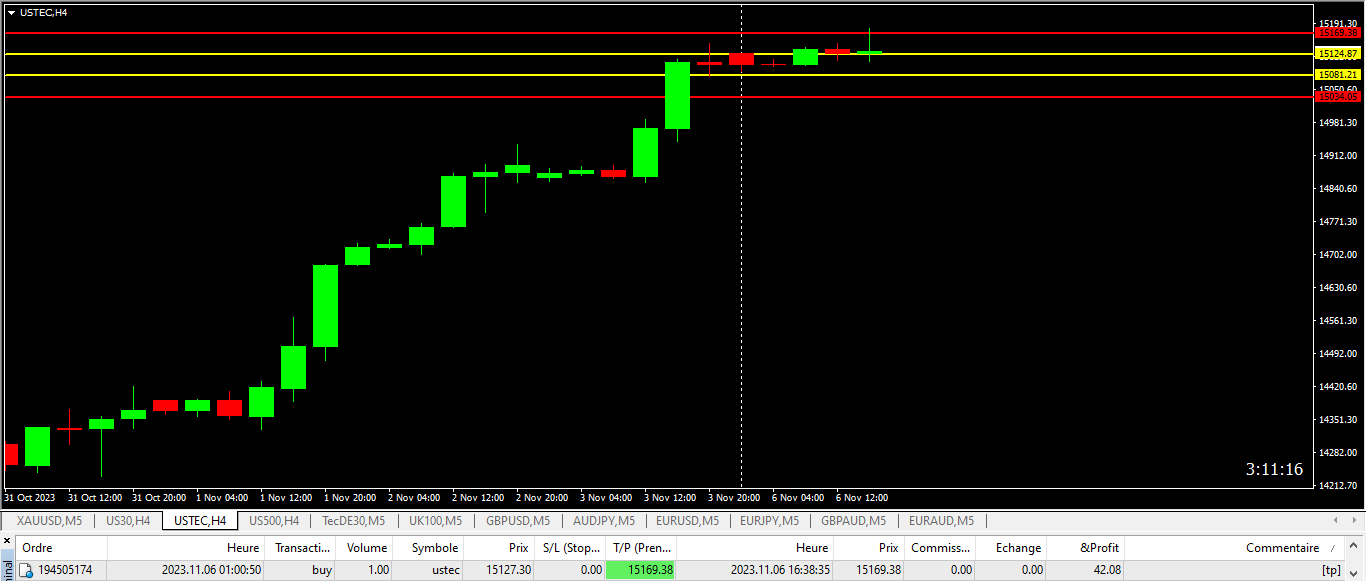Select the green T/P cell 15169.38

(641, 570)
